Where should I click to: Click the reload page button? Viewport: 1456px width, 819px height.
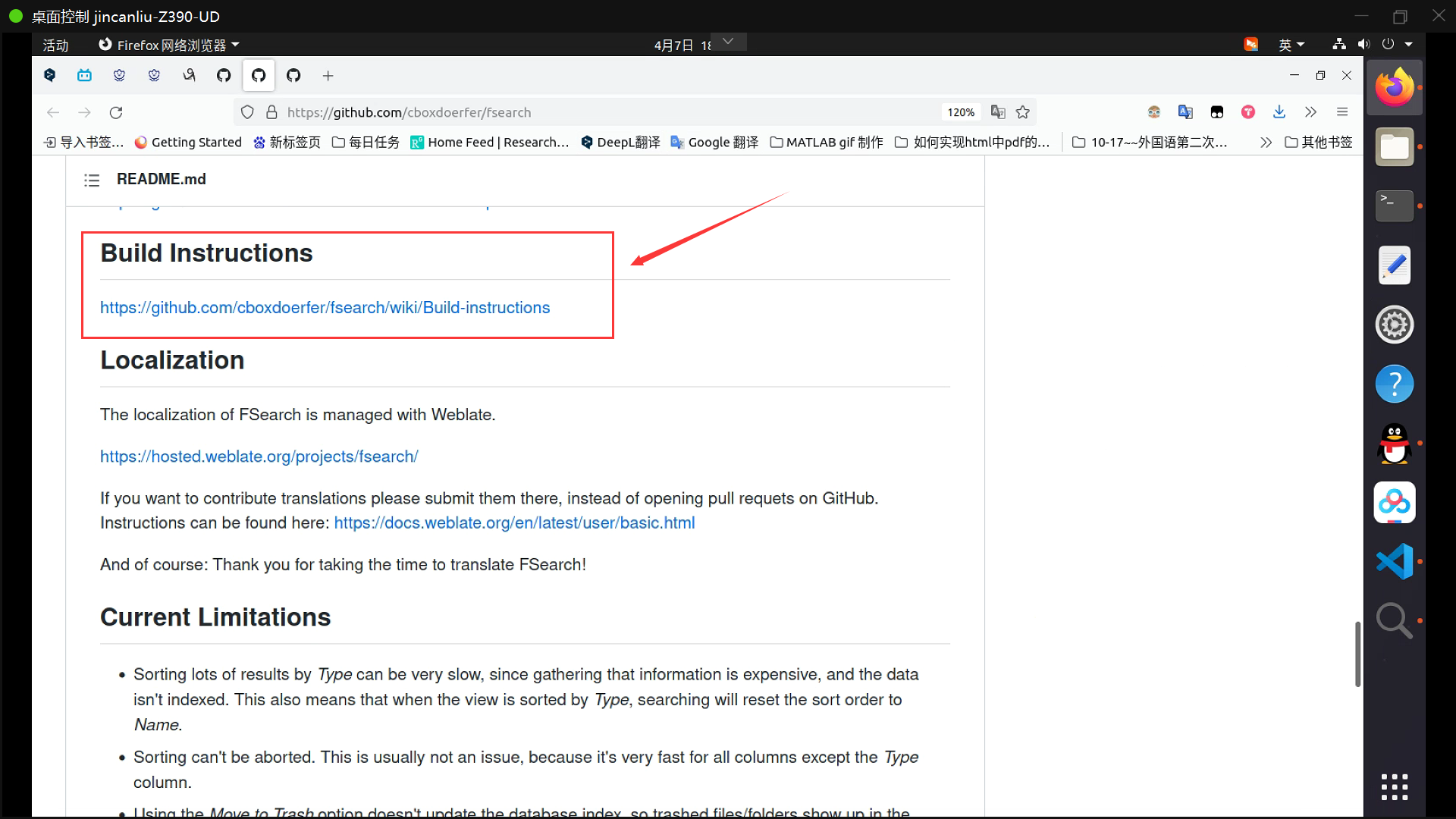[116, 112]
